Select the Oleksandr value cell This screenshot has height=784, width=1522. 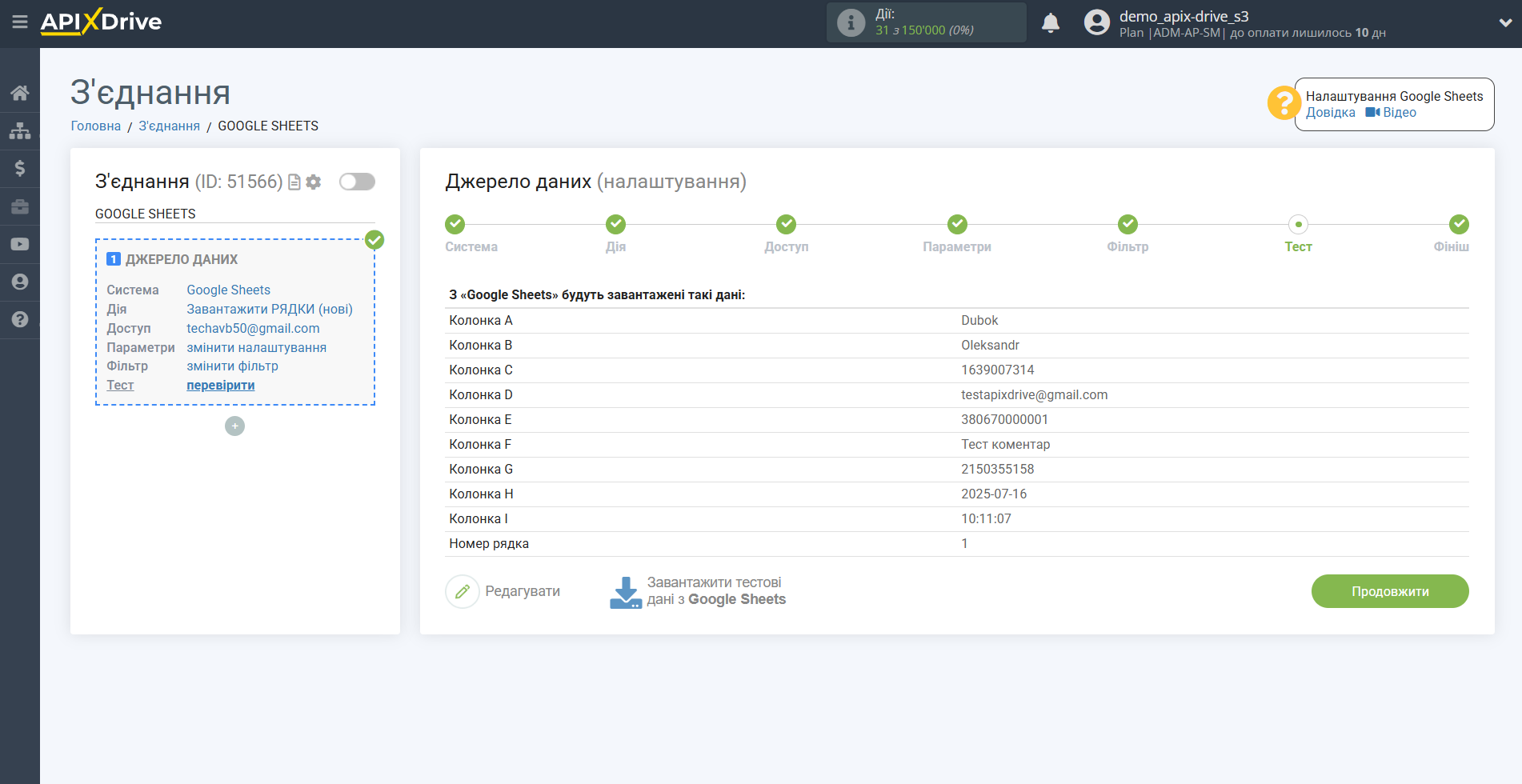990,345
